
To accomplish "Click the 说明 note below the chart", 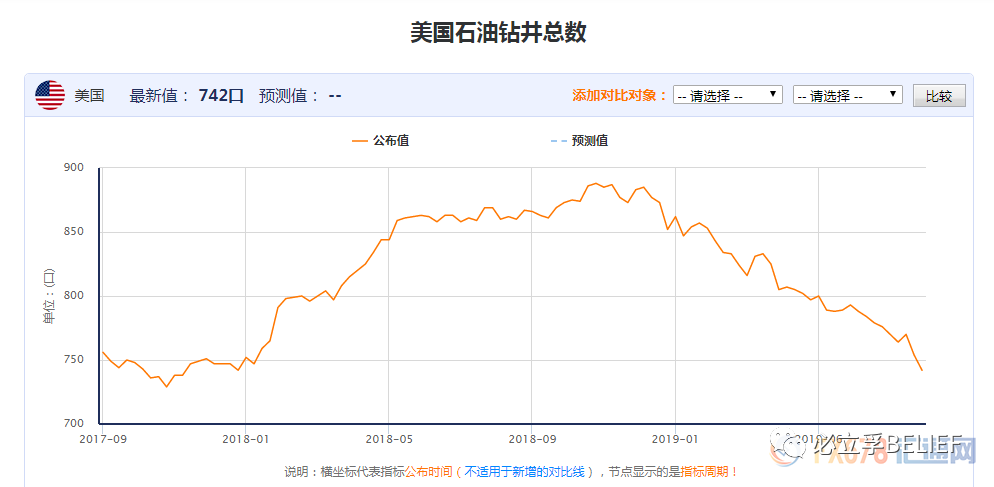I will click(x=512, y=472).
